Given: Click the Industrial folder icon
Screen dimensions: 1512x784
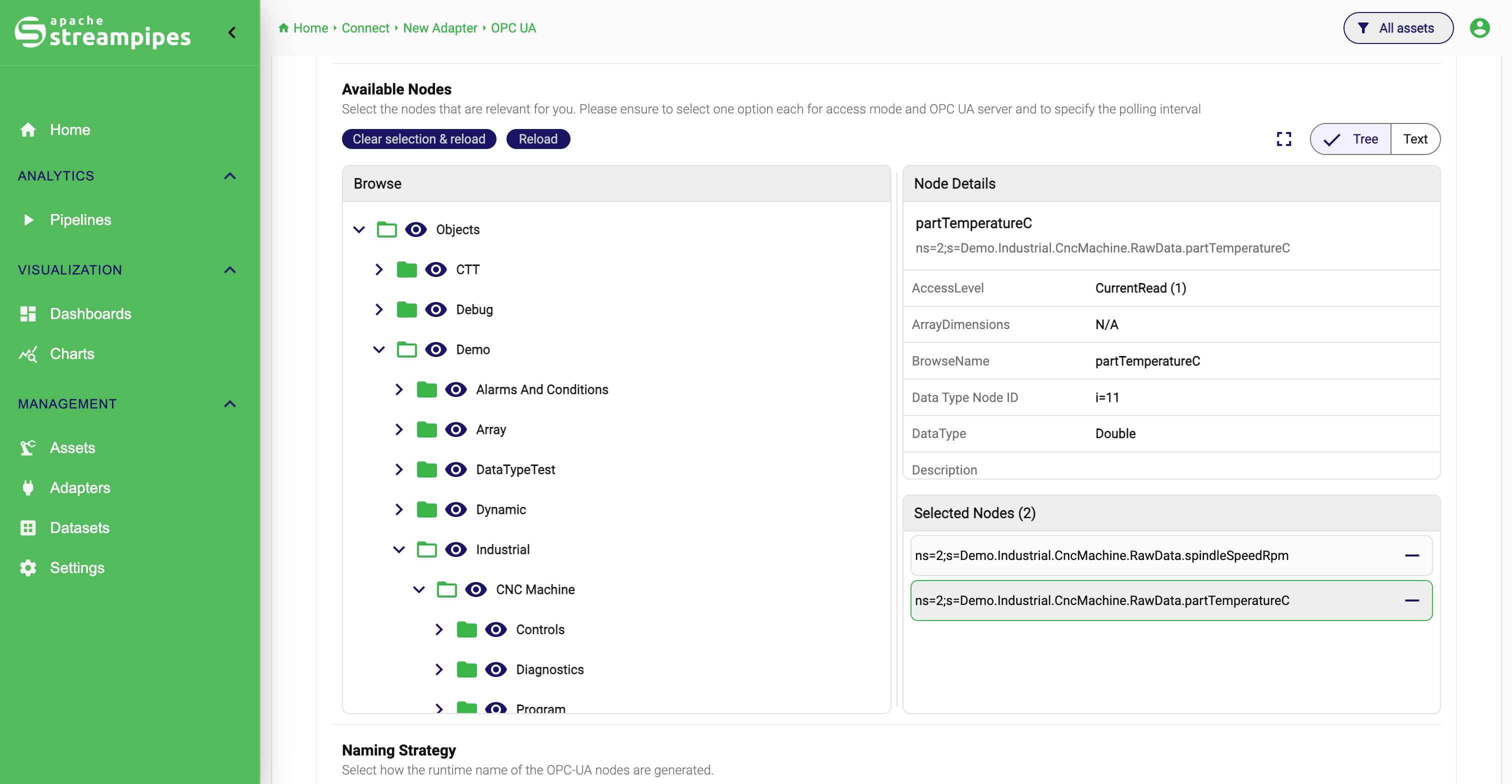Looking at the screenshot, I should pos(426,549).
